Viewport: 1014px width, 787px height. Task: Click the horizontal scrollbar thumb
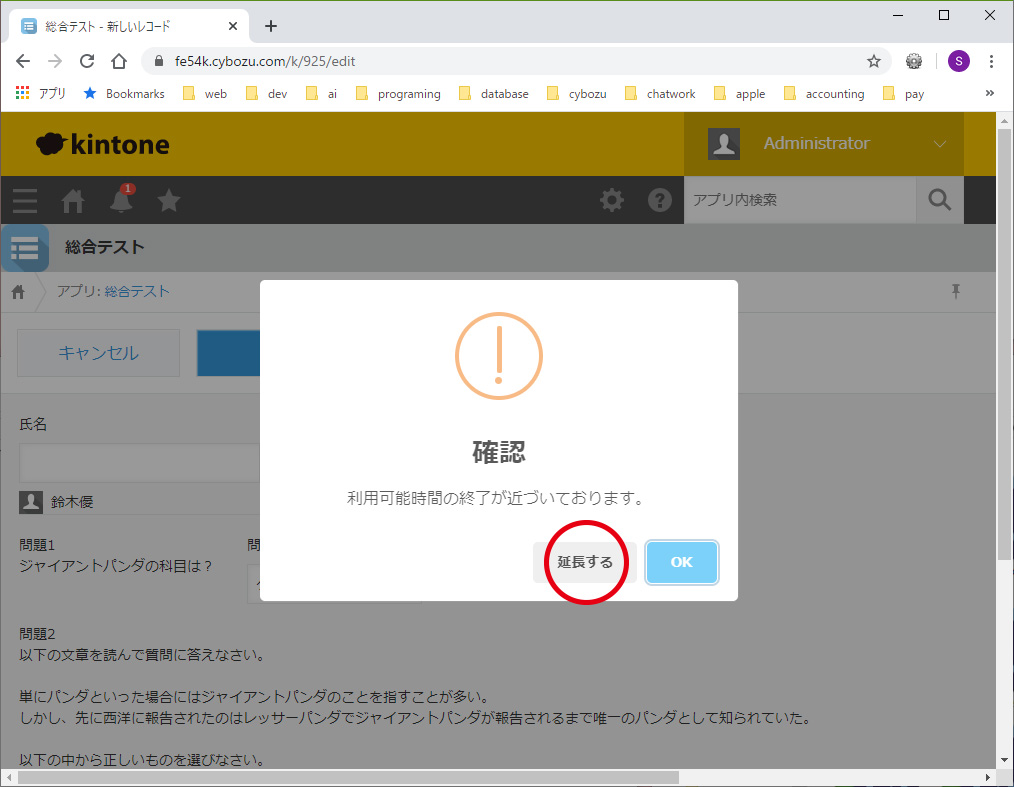tap(348, 777)
